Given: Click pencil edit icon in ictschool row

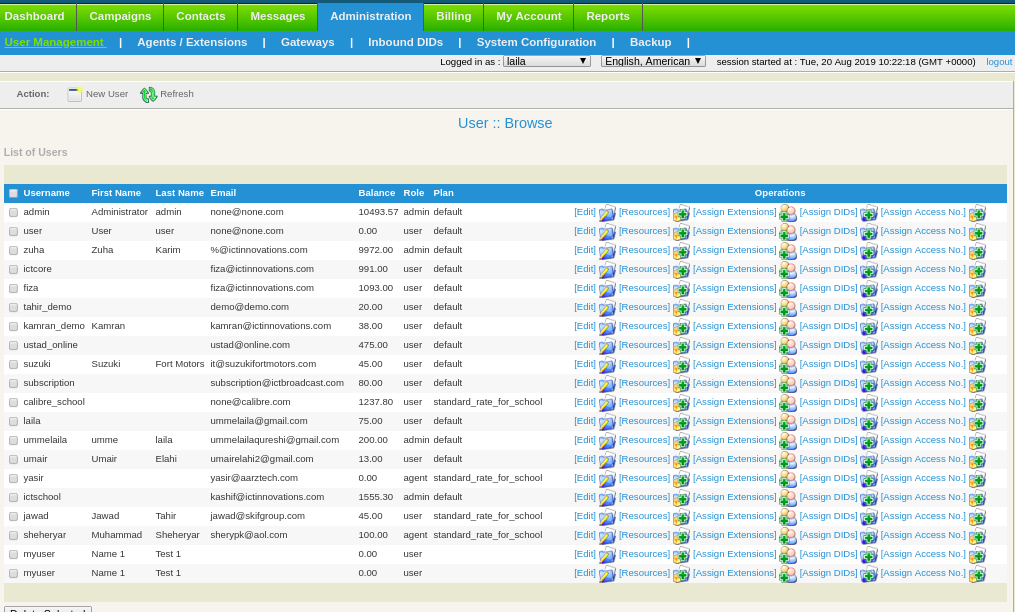Looking at the screenshot, I should [x=607, y=498].
